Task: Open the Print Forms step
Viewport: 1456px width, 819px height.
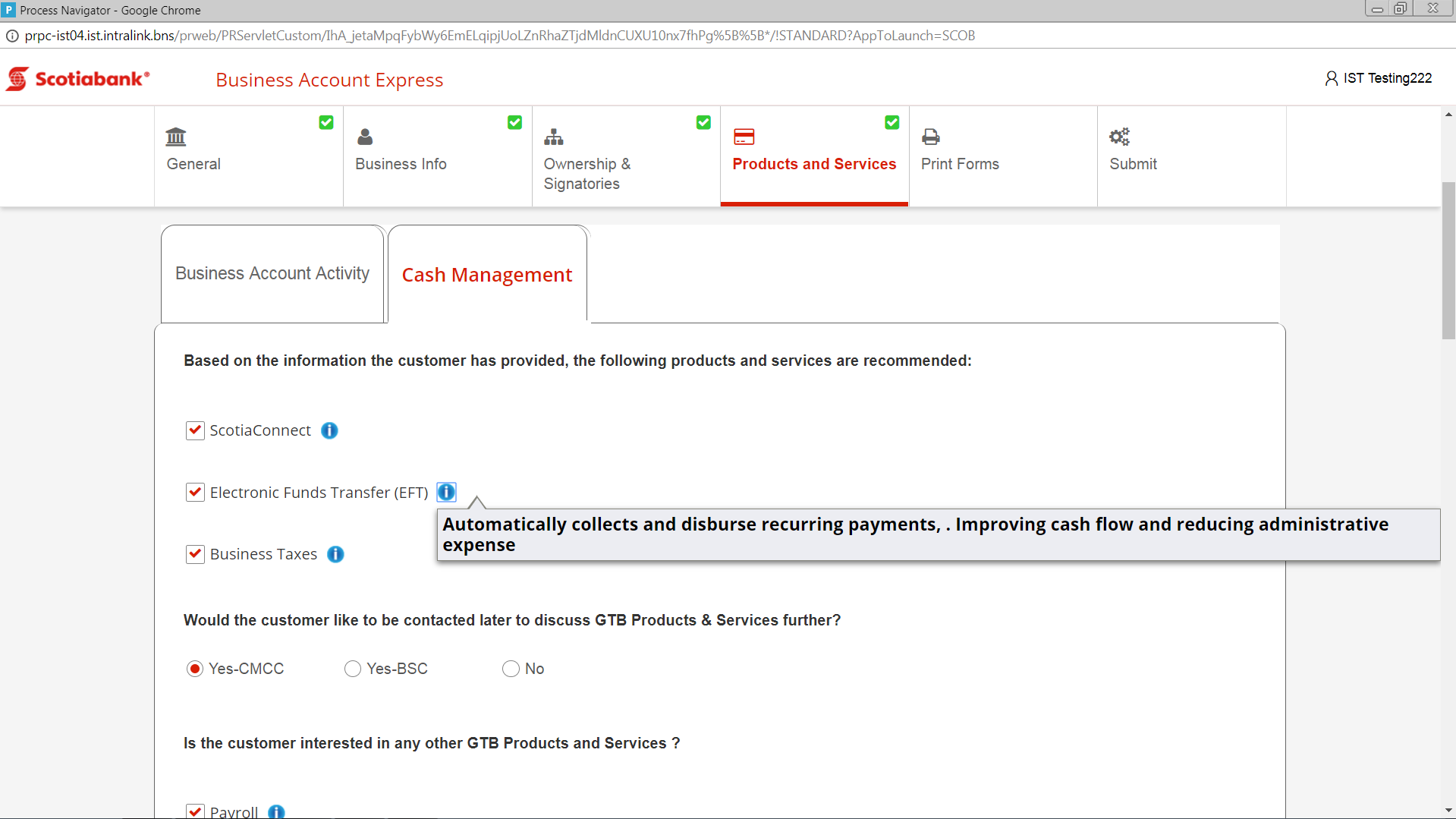Action: tap(1003, 156)
